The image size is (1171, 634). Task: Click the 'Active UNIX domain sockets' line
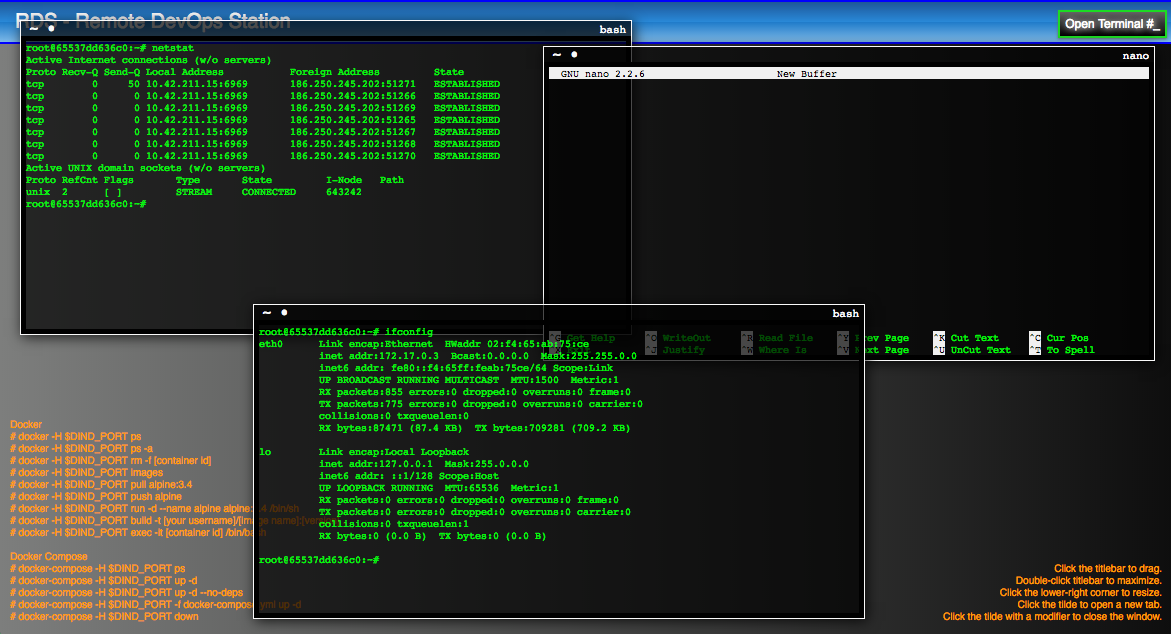(x=146, y=168)
